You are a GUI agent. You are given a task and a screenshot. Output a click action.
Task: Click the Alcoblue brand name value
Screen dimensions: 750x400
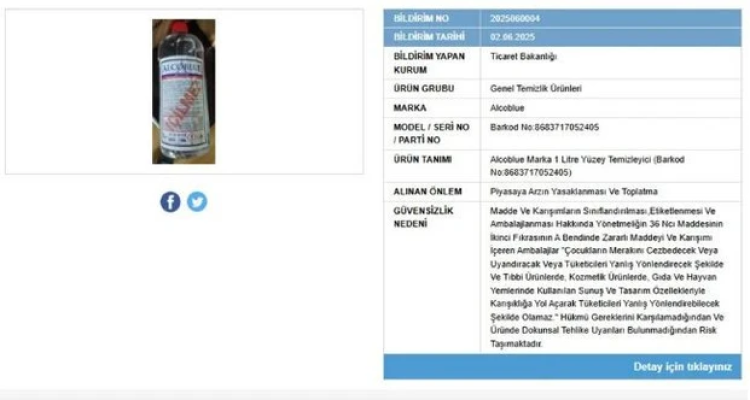click(x=507, y=108)
